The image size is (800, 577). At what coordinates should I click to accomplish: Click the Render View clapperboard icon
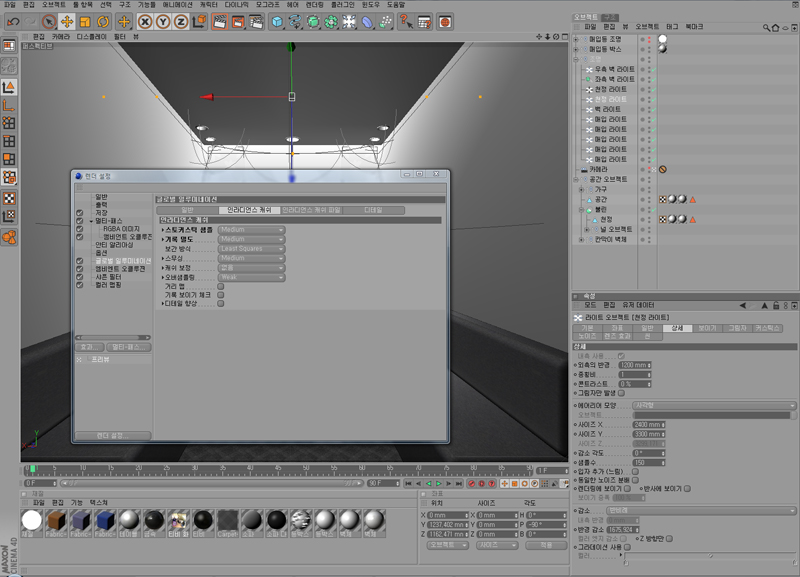[220, 21]
